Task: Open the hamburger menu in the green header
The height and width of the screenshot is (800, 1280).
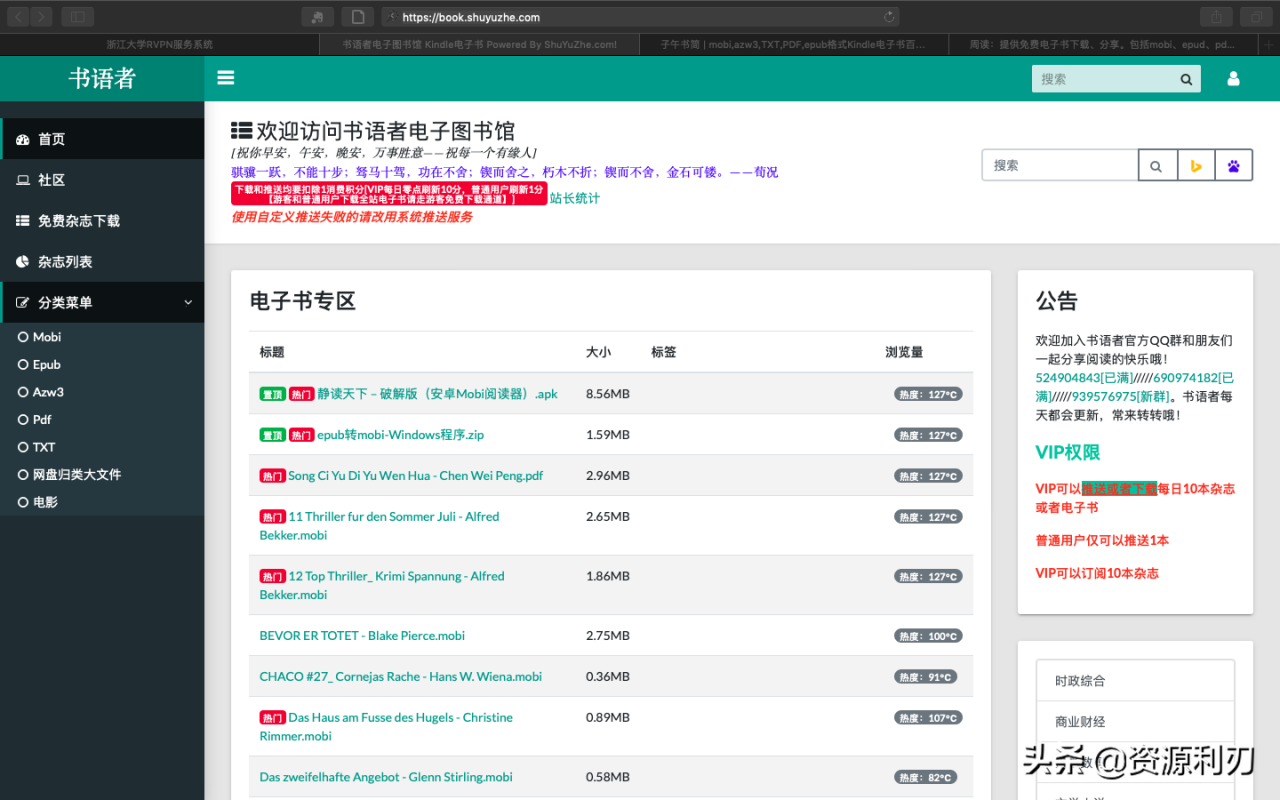Action: (x=225, y=77)
